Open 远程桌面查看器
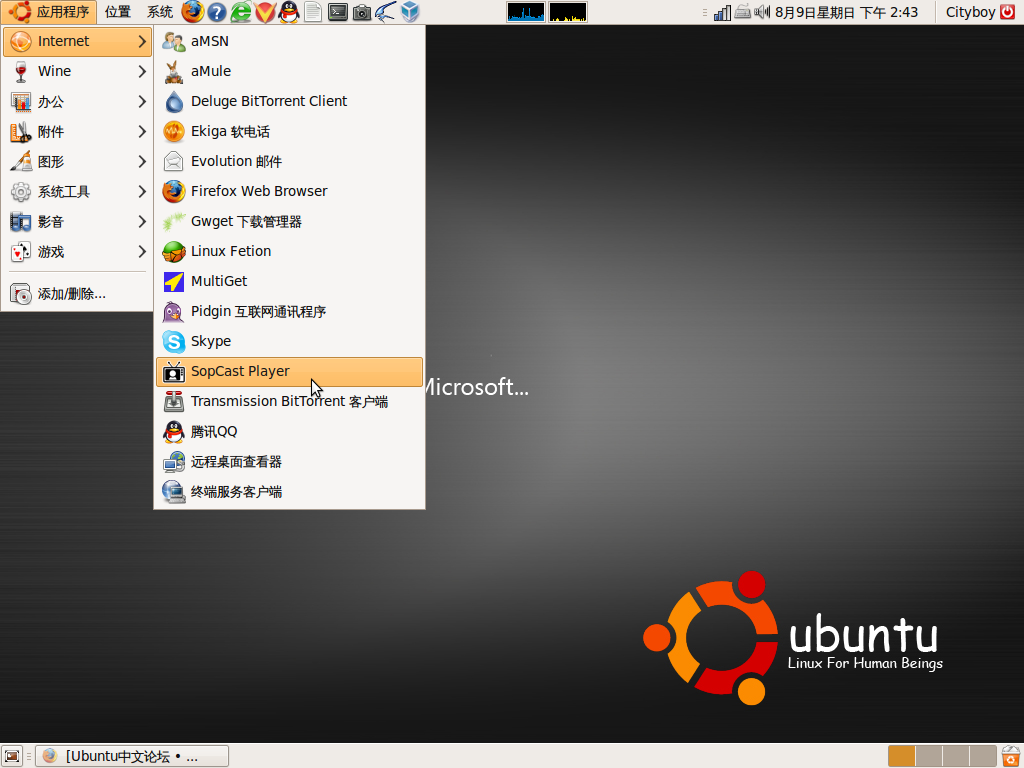Viewport: 1024px width, 768px height. [x=289, y=462]
